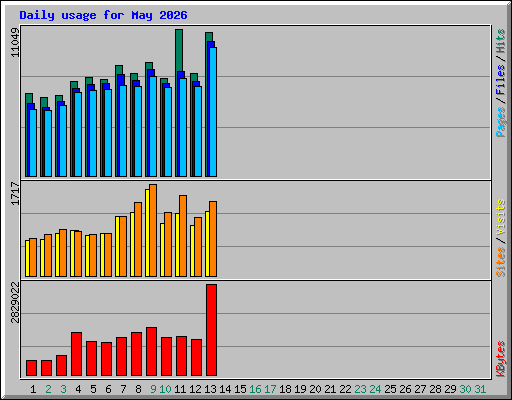Click day 28 on the x-axis
Viewport: 512px width, 400px height.
coord(435,389)
